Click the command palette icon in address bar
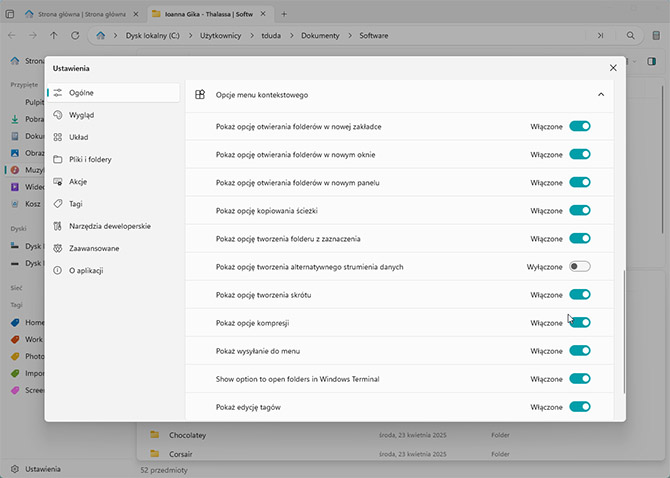670x478 pixels. tap(600, 35)
